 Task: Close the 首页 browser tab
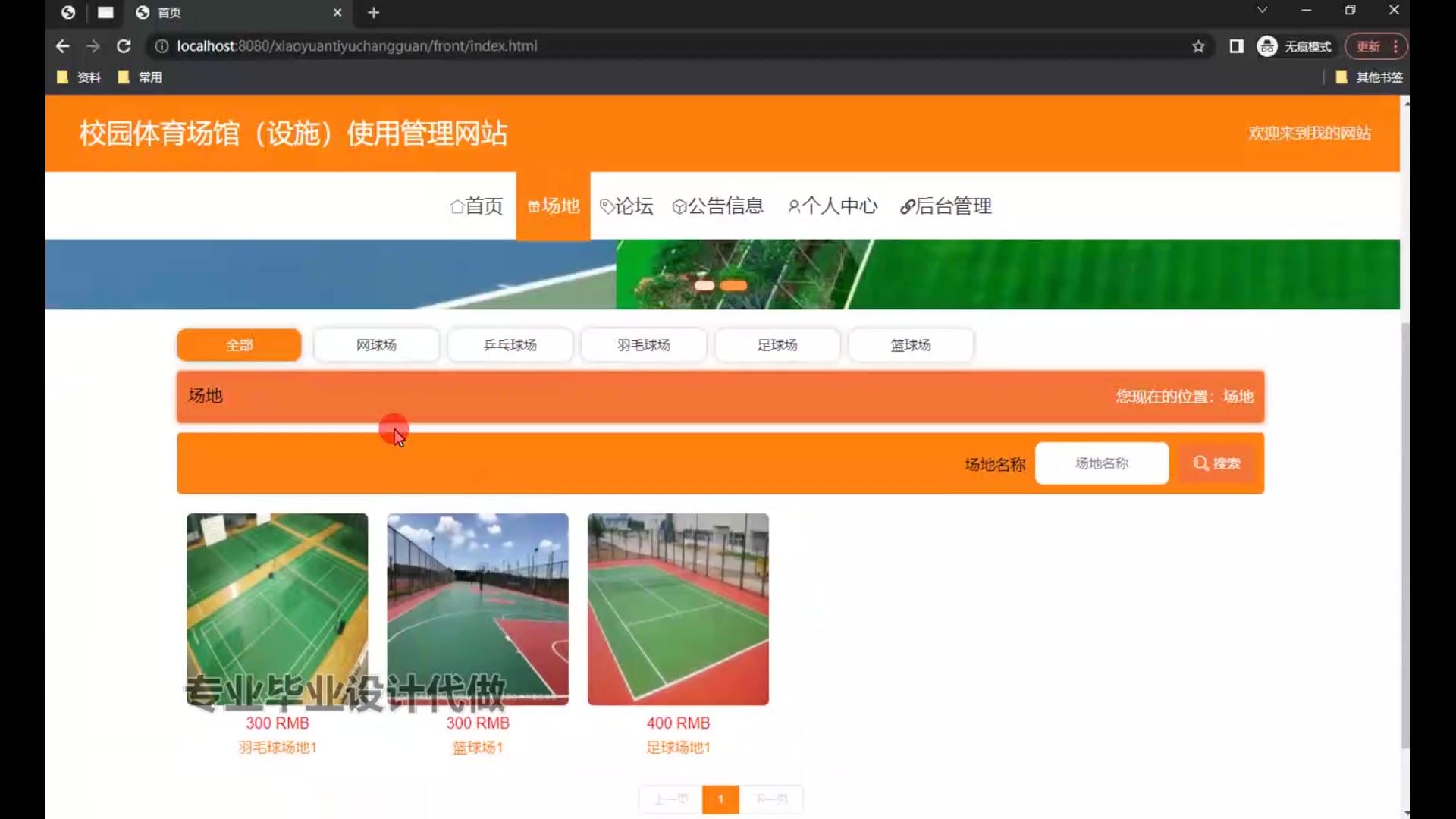tap(337, 12)
